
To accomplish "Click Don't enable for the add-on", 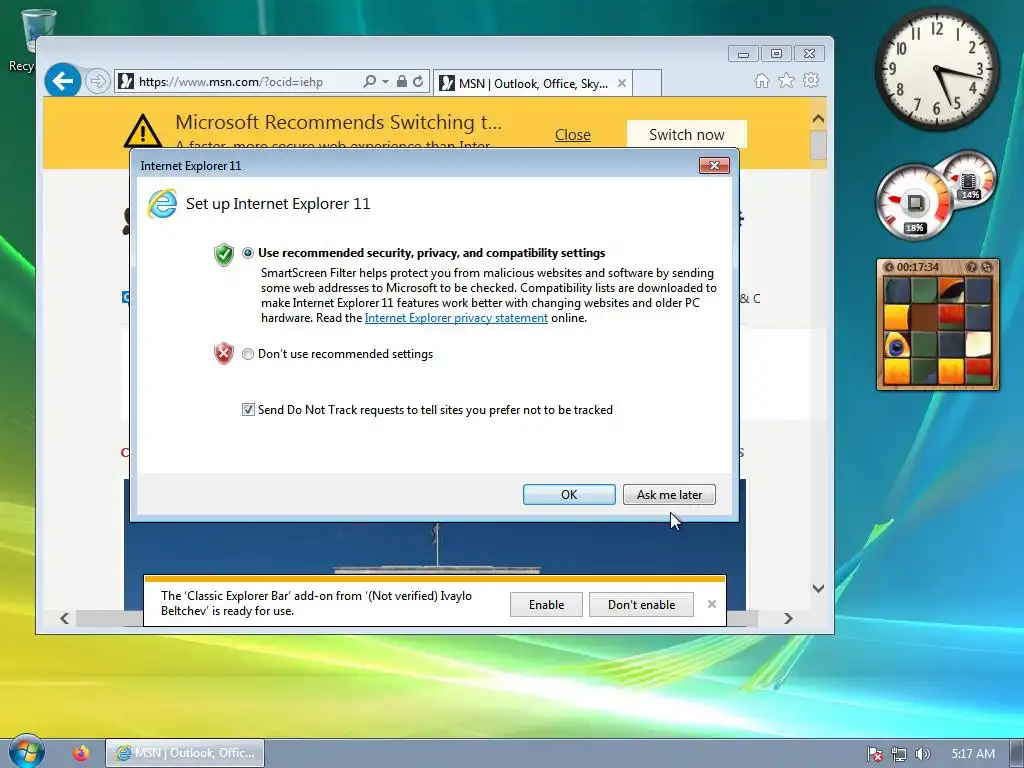I will pyautogui.click(x=641, y=605).
